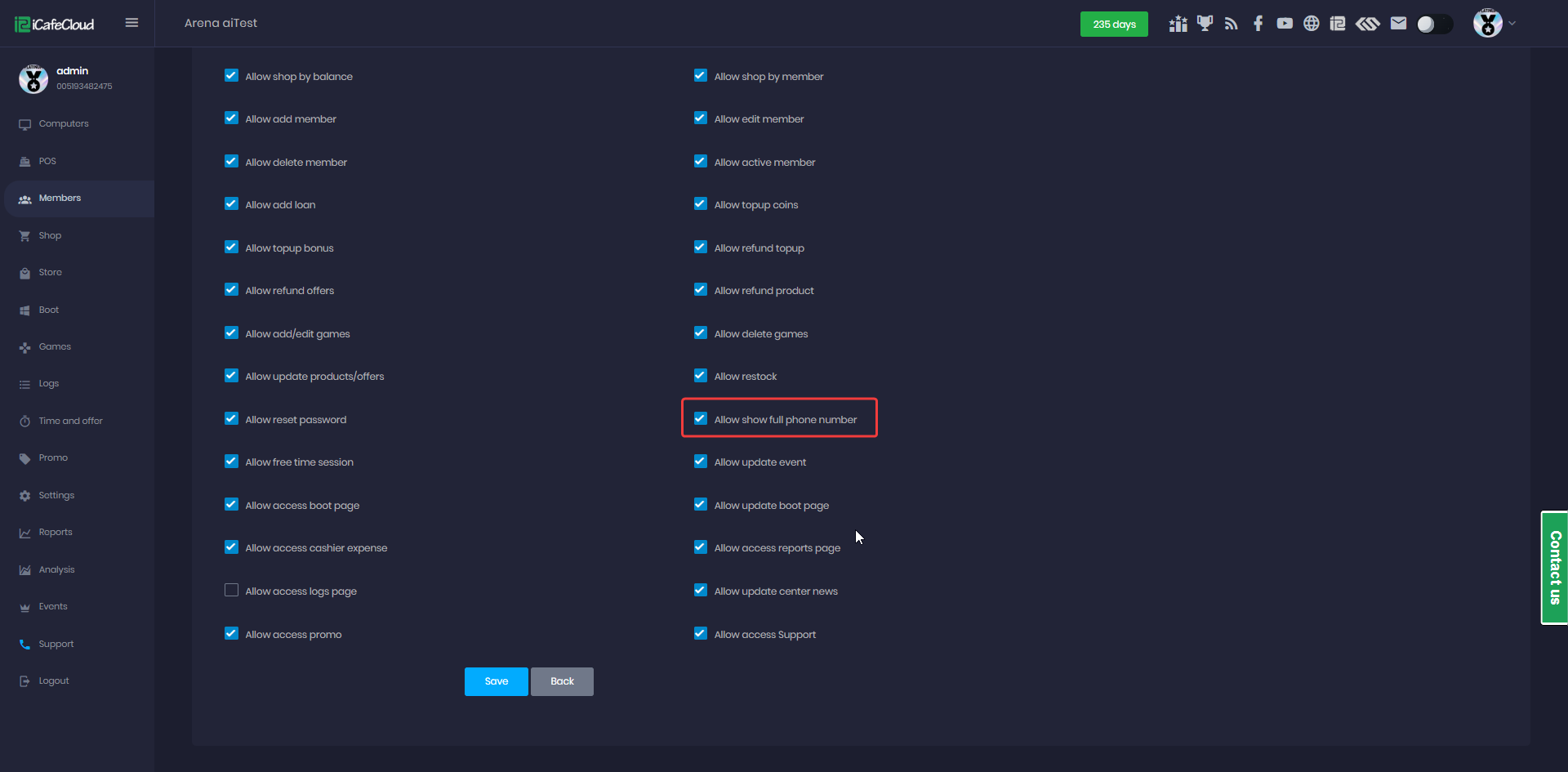The image size is (1568, 772).
Task: Click the green 235 days badge
Action: point(1114,24)
